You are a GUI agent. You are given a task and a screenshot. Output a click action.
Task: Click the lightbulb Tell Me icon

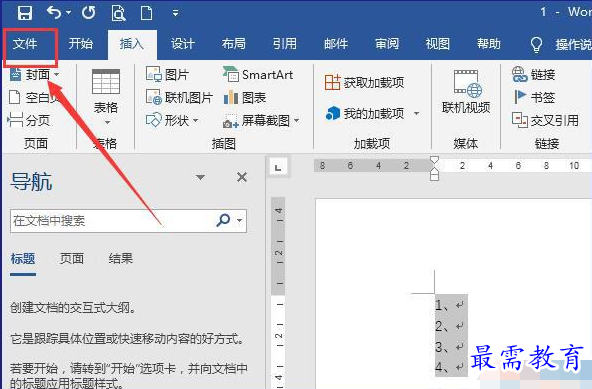536,45
